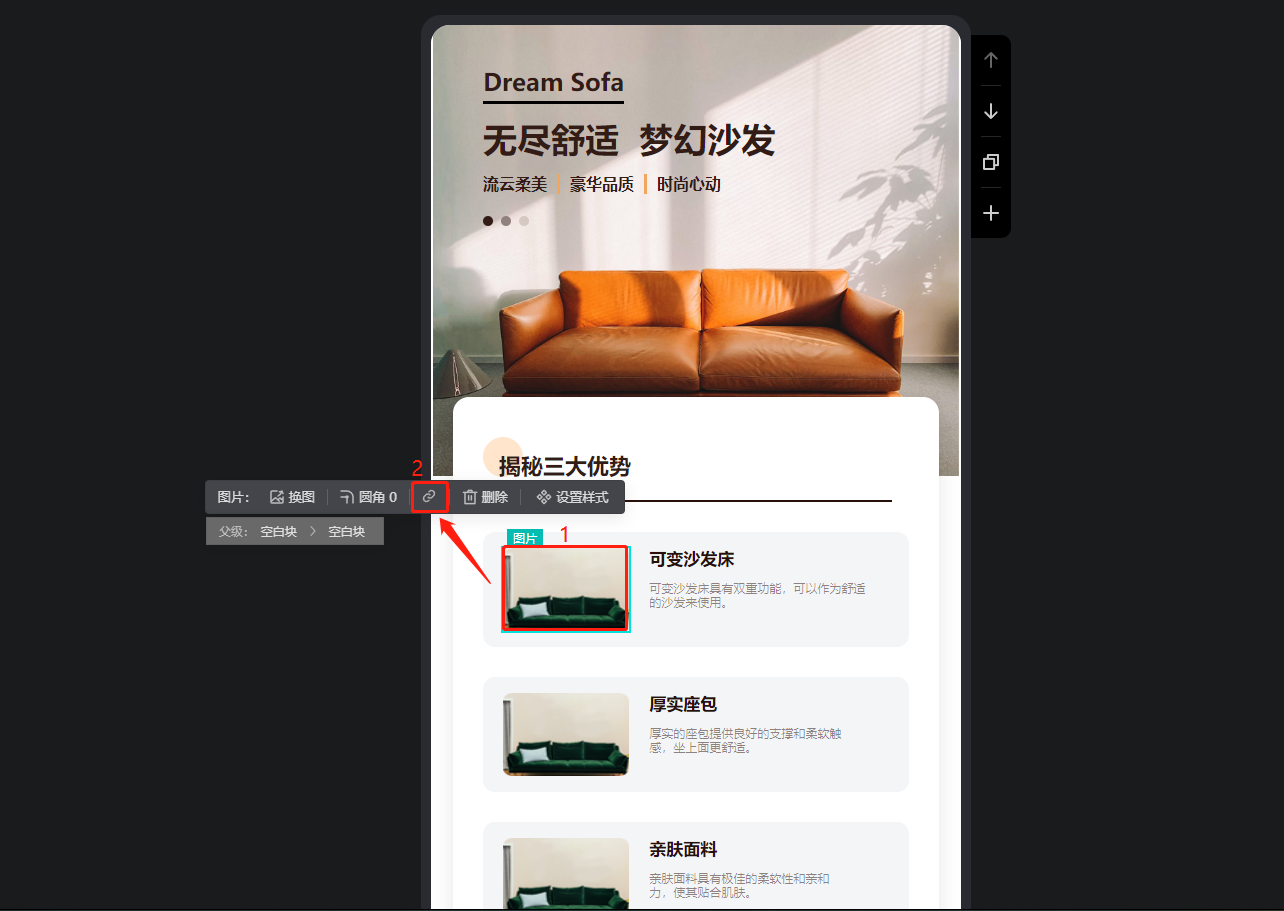Click the teal 图片 tag label
The height and width of the screenshot is (911, 1284).
(x=525, y=538)
